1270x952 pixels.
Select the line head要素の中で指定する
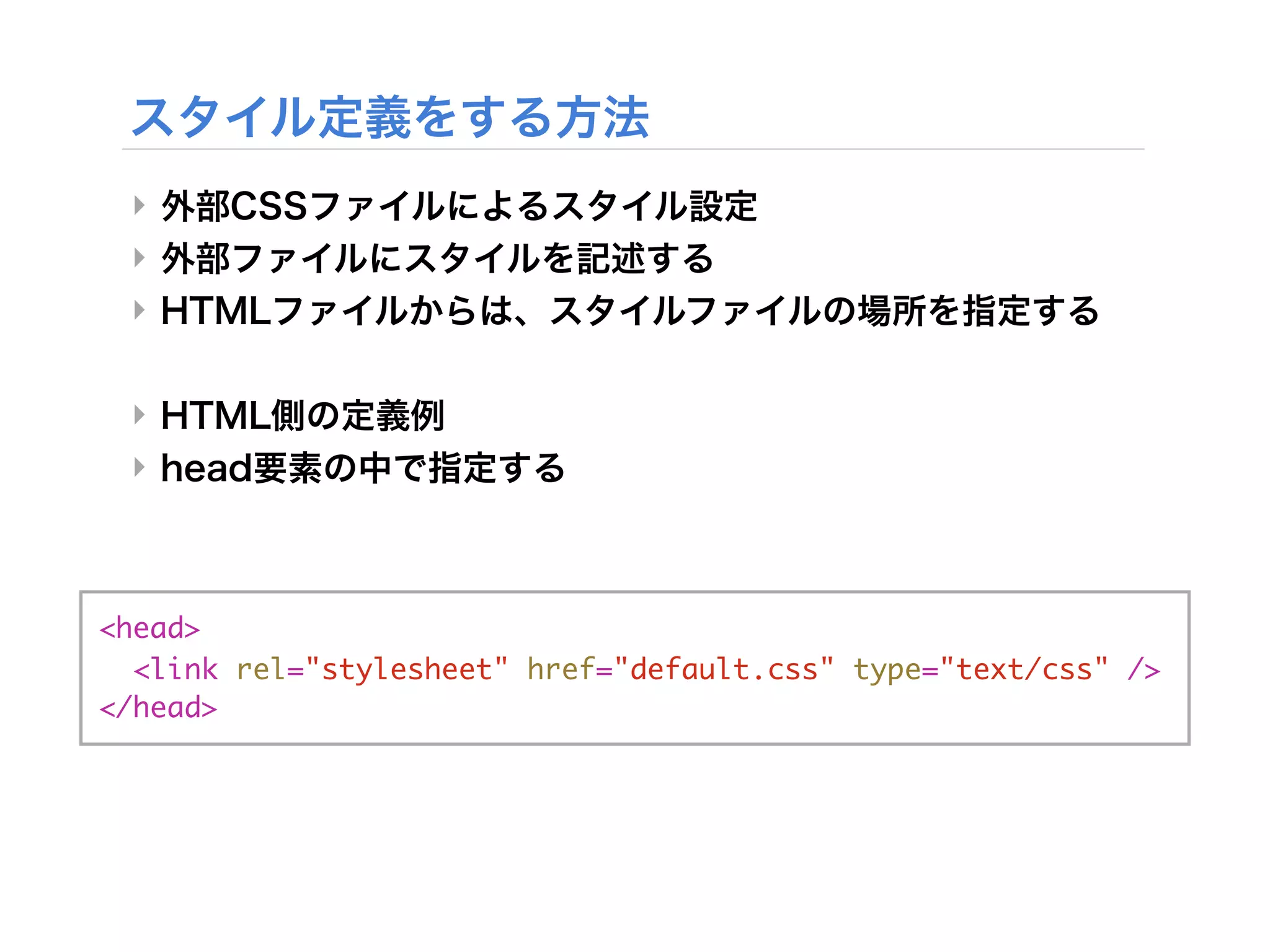pos(363,467)
